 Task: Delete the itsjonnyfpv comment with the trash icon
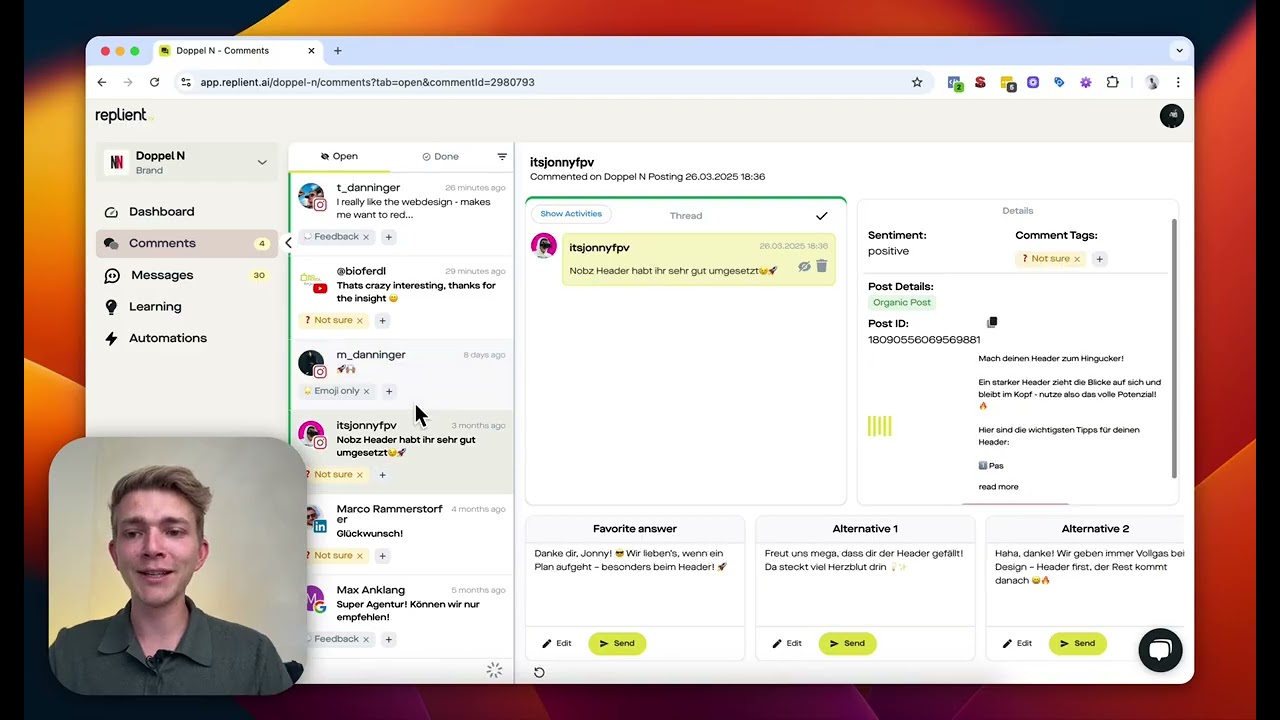click(x=822, y=266)
